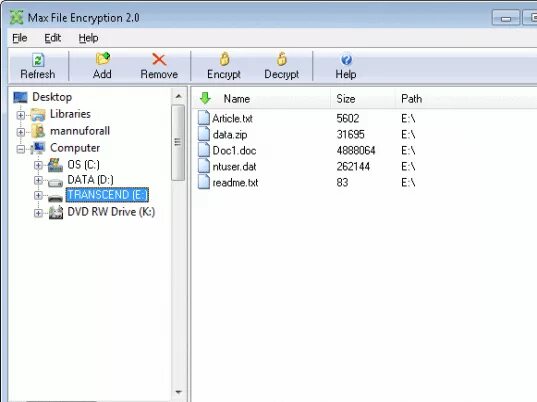Click the Refresh toolbar icon
The height and width of the screenshot is (402, 537).
pos(38,60)
